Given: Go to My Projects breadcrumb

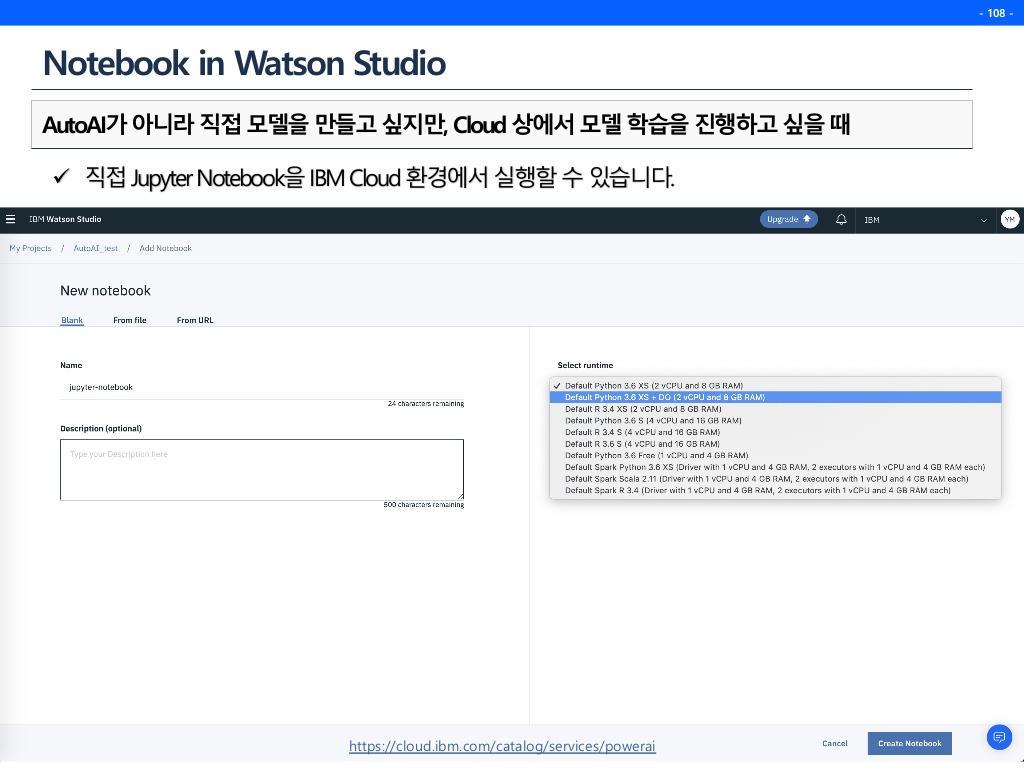Looking at the screenshot, I should point(30,248).
